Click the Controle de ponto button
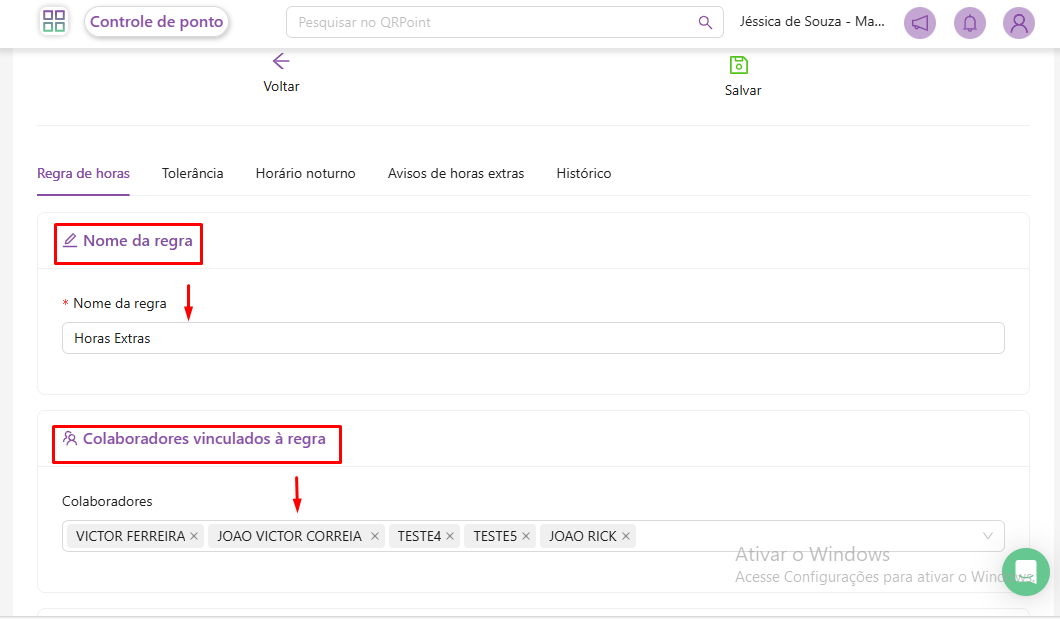 tap(157, 22)
